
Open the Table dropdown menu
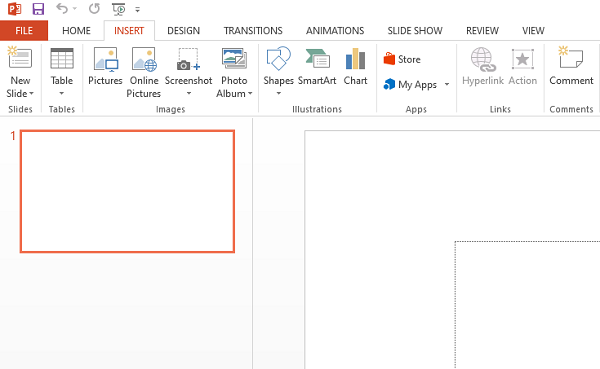click(62, 93)
